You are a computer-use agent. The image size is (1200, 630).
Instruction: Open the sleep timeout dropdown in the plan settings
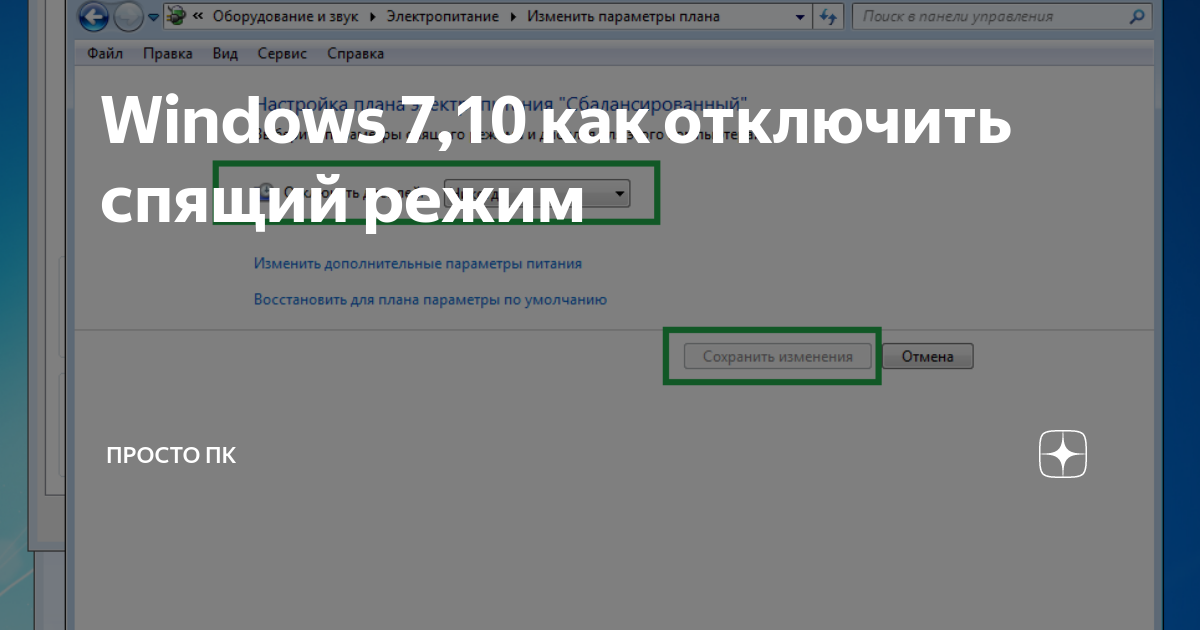point(537,193)
